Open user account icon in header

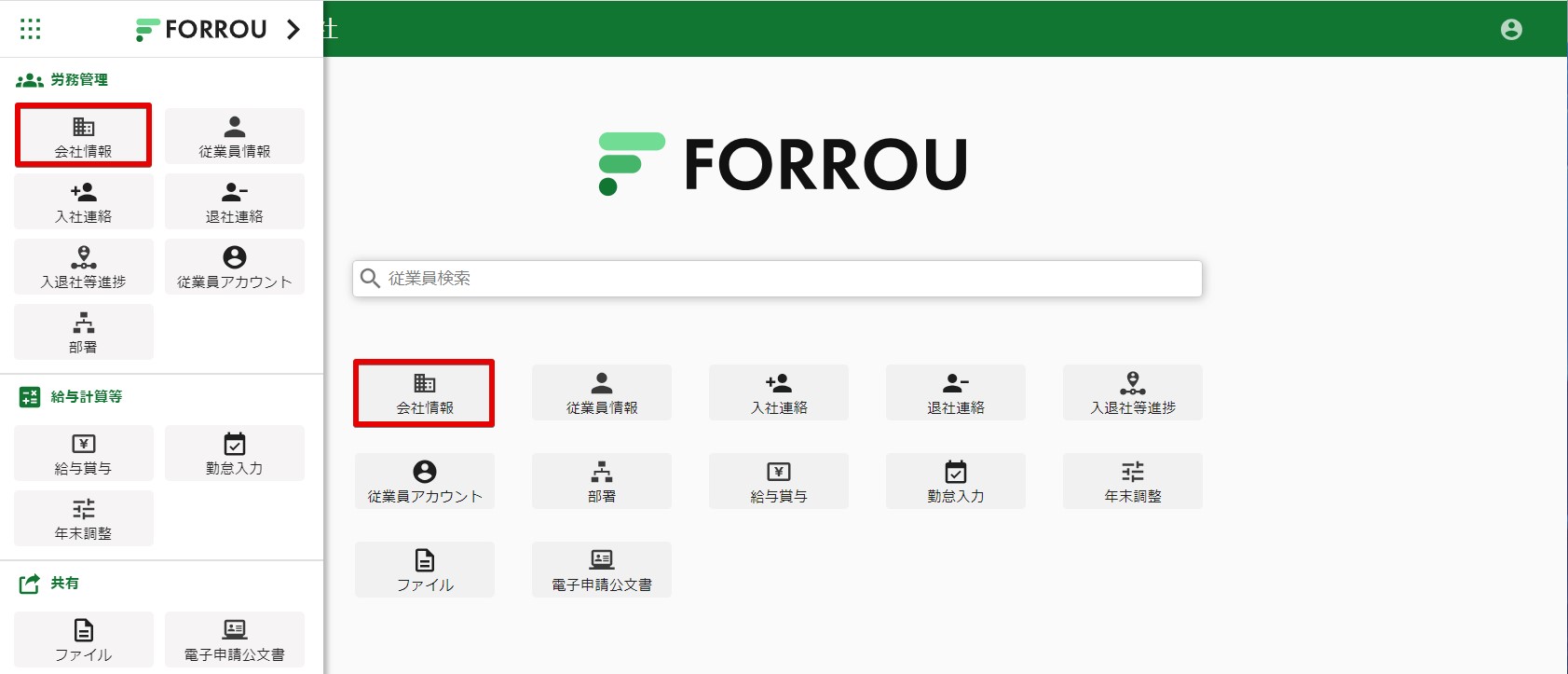1511,30
